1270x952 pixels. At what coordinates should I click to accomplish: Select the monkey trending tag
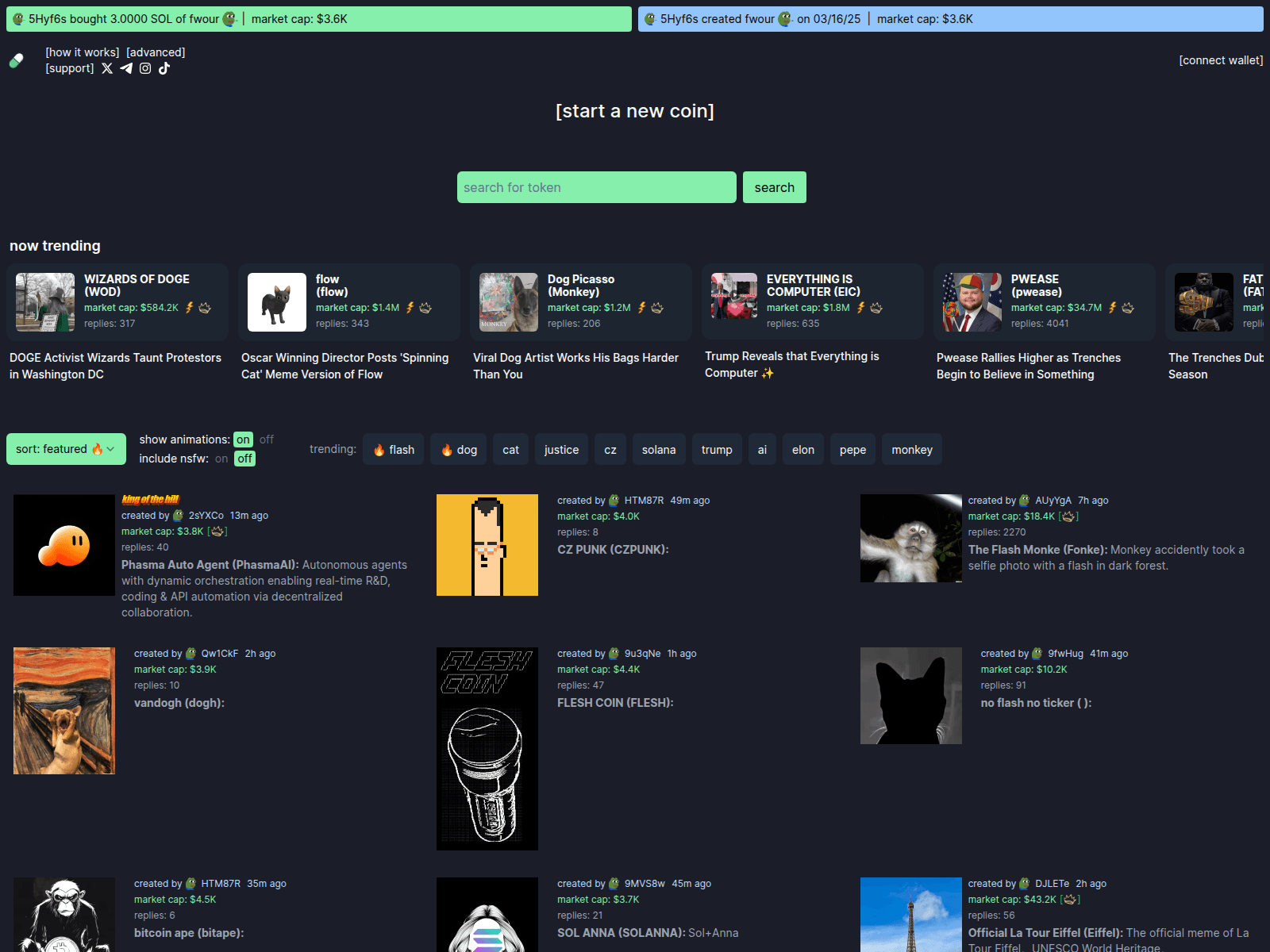912,450
